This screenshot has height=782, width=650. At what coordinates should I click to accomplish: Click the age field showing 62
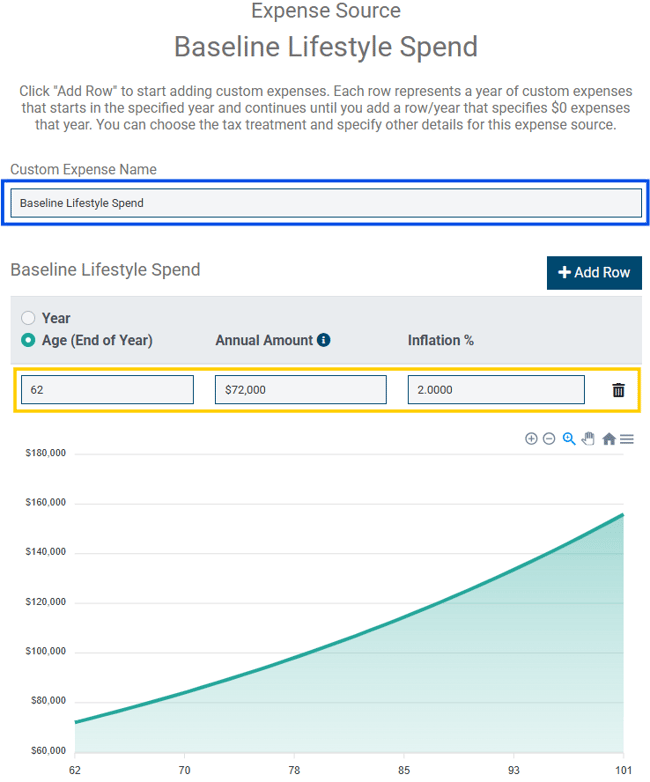(107, 390)
